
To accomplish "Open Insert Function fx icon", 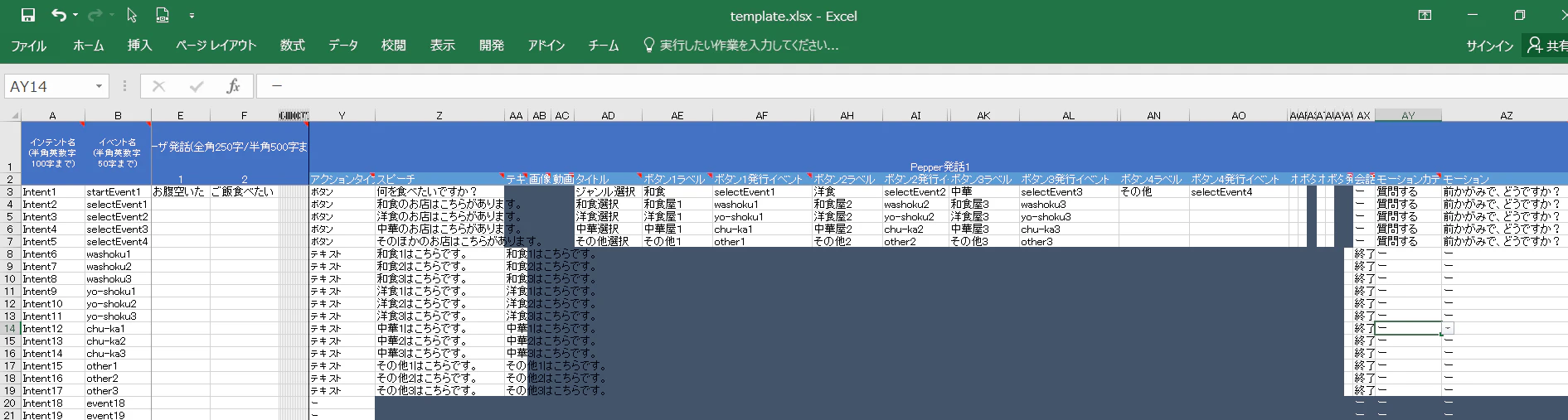I will pos(233,86).
